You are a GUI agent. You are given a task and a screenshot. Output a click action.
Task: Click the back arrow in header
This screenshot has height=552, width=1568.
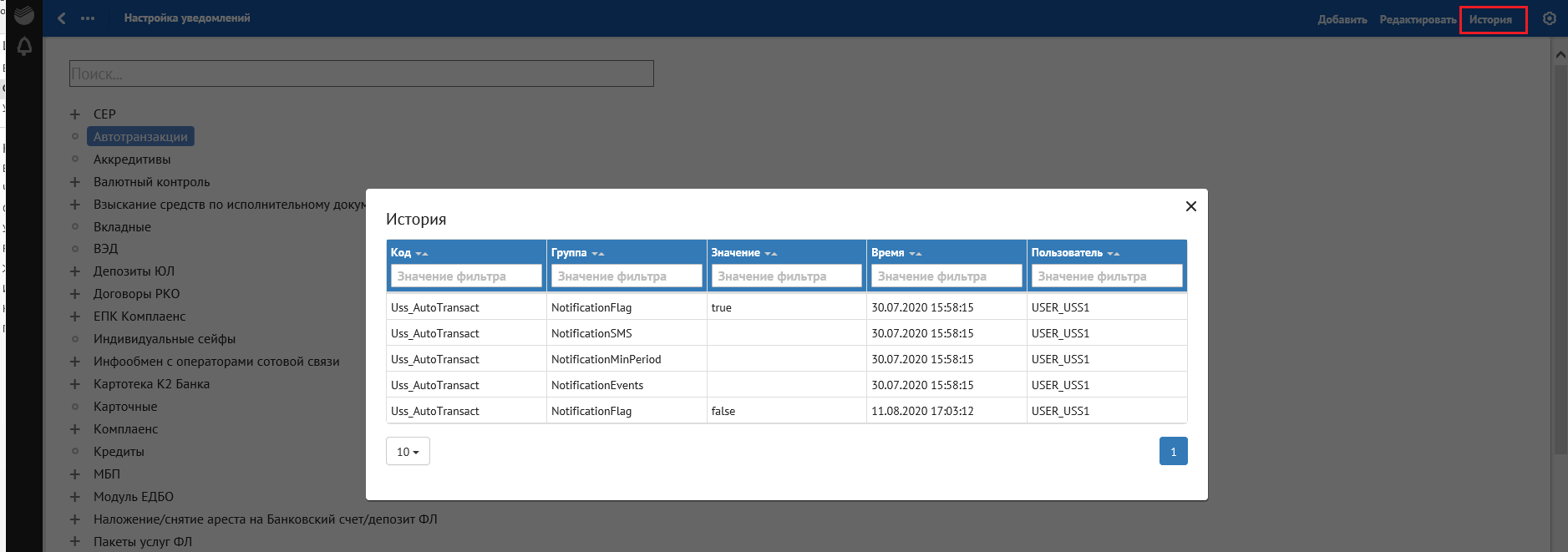point(62,18)
